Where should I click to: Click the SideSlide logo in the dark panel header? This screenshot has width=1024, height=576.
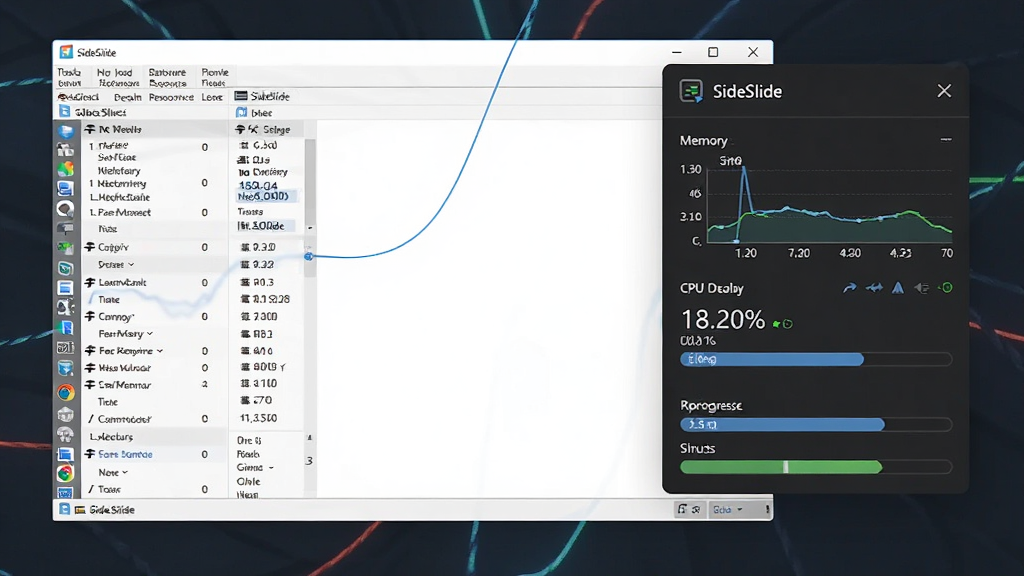coord(691,91)
